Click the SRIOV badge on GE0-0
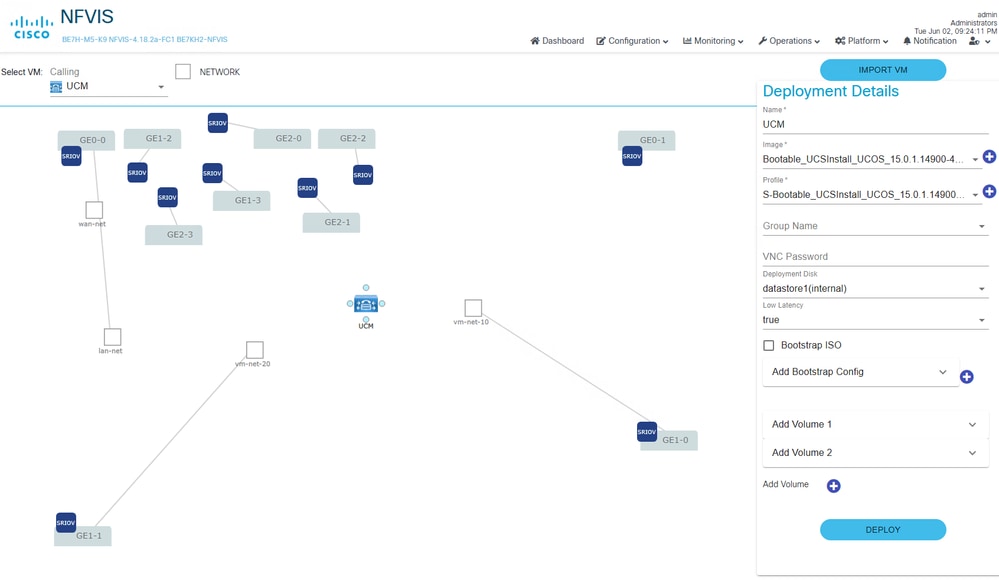Image resolution: width=999 pixels, height=580 pixels. click(x=71, y=156)
